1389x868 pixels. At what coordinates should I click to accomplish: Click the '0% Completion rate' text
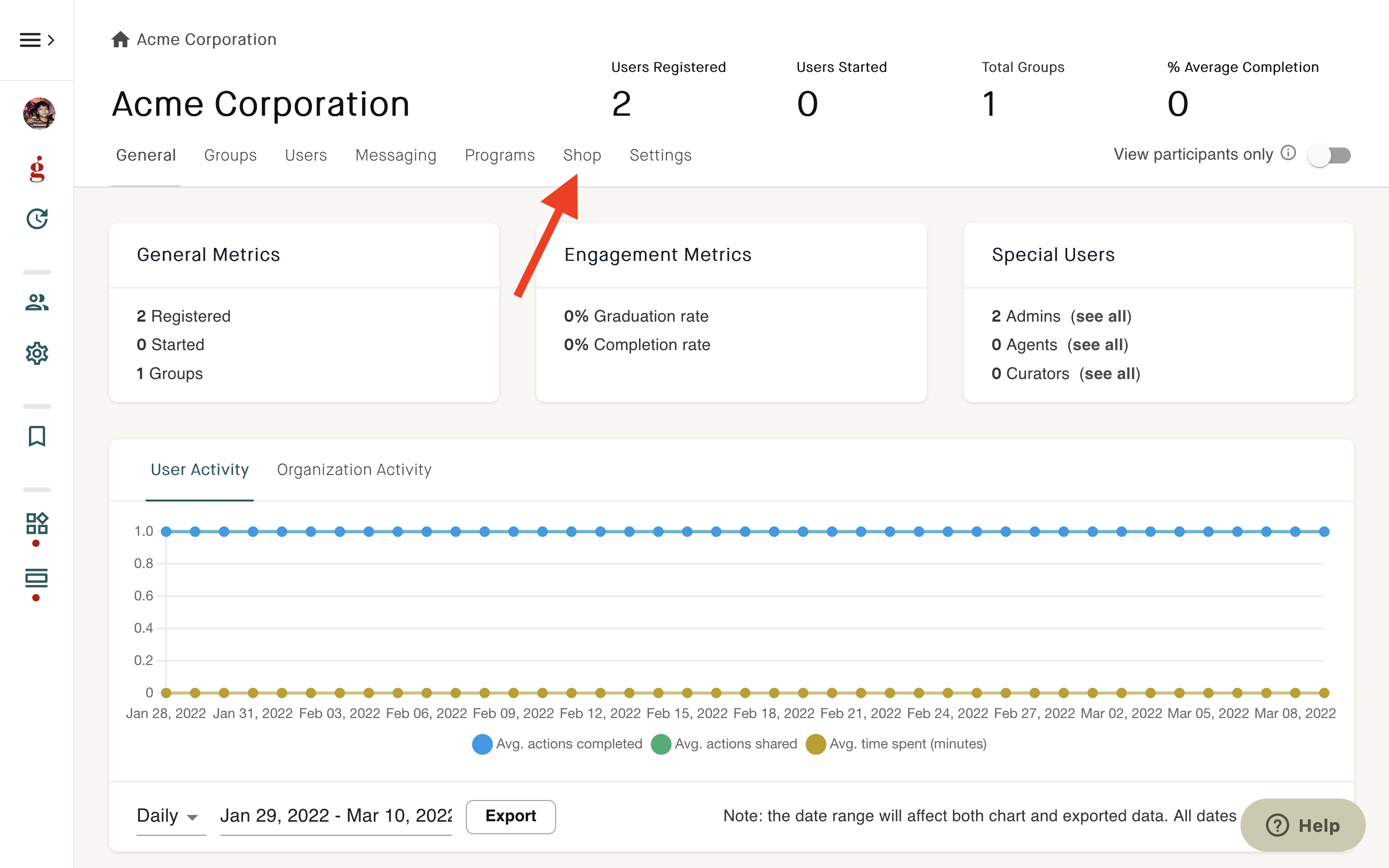tap(637, 344)
